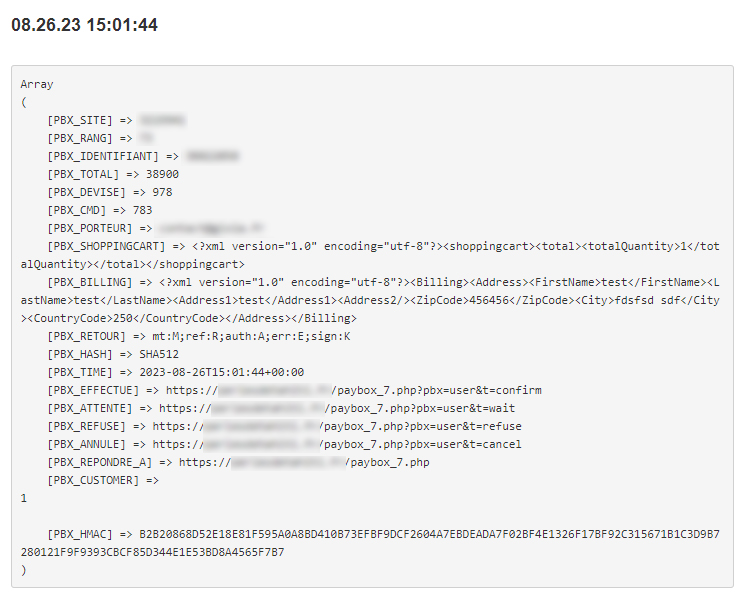Screen dimensions: 744x597
Task: Click the PBX_CUSTOMER entry
Action: coord(90,480)
